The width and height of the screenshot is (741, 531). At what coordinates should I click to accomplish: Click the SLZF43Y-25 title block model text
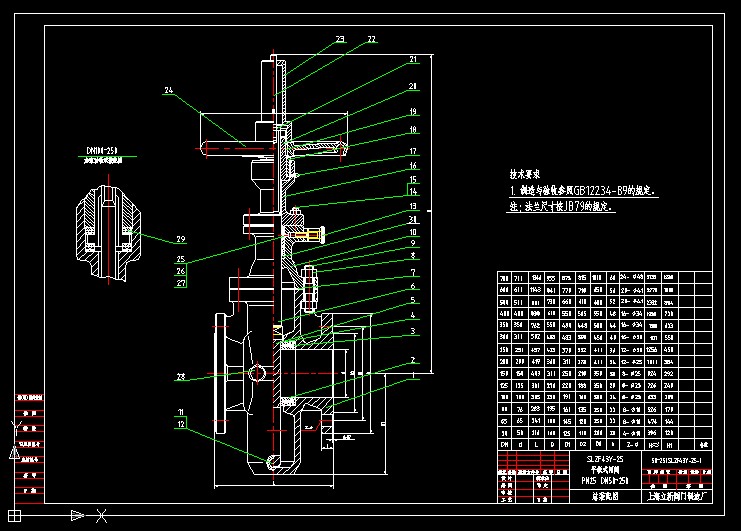[x=591, y=458]
